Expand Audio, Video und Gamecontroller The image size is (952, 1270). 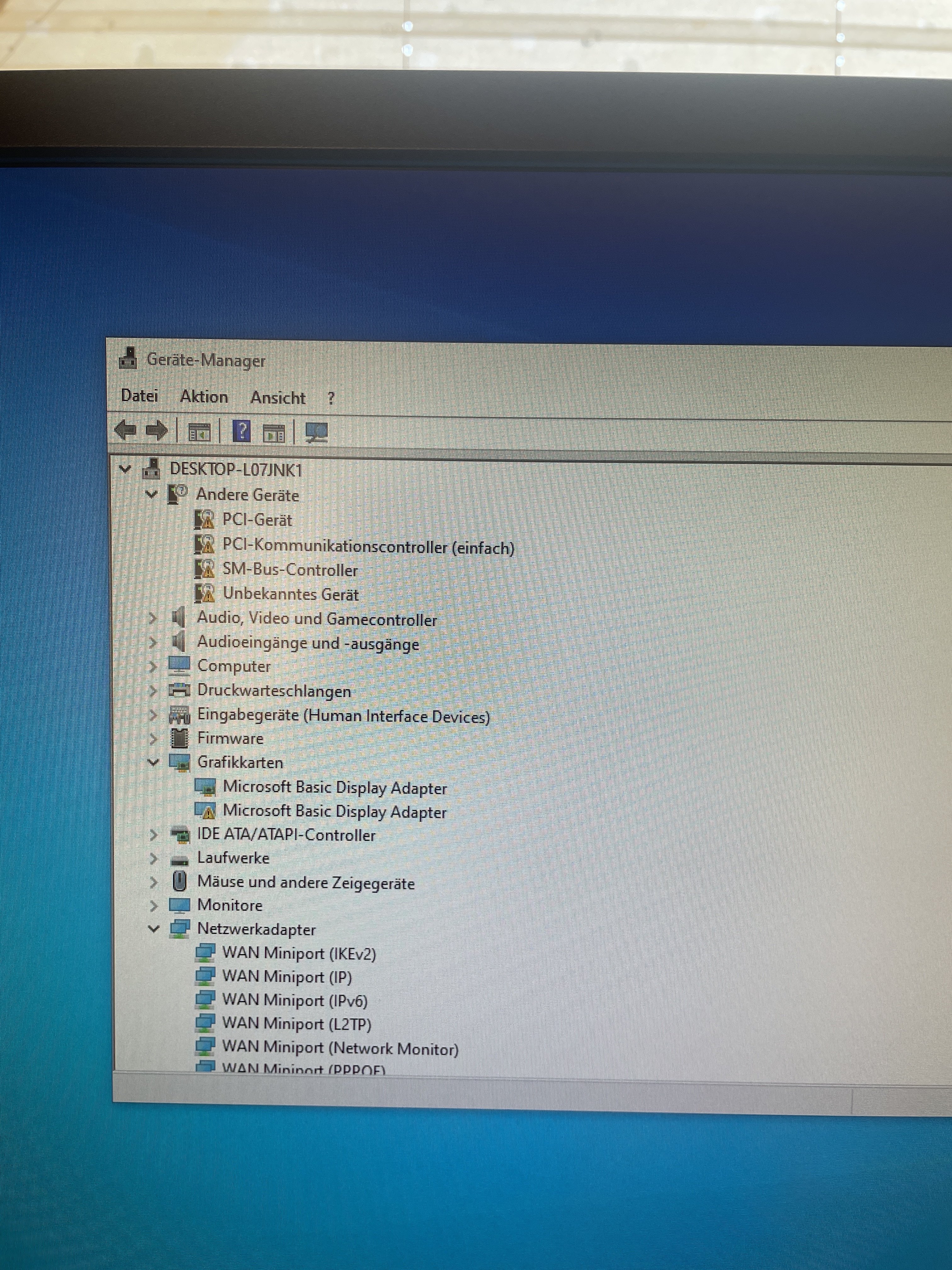pyautogui.click(x=153, y=618)
